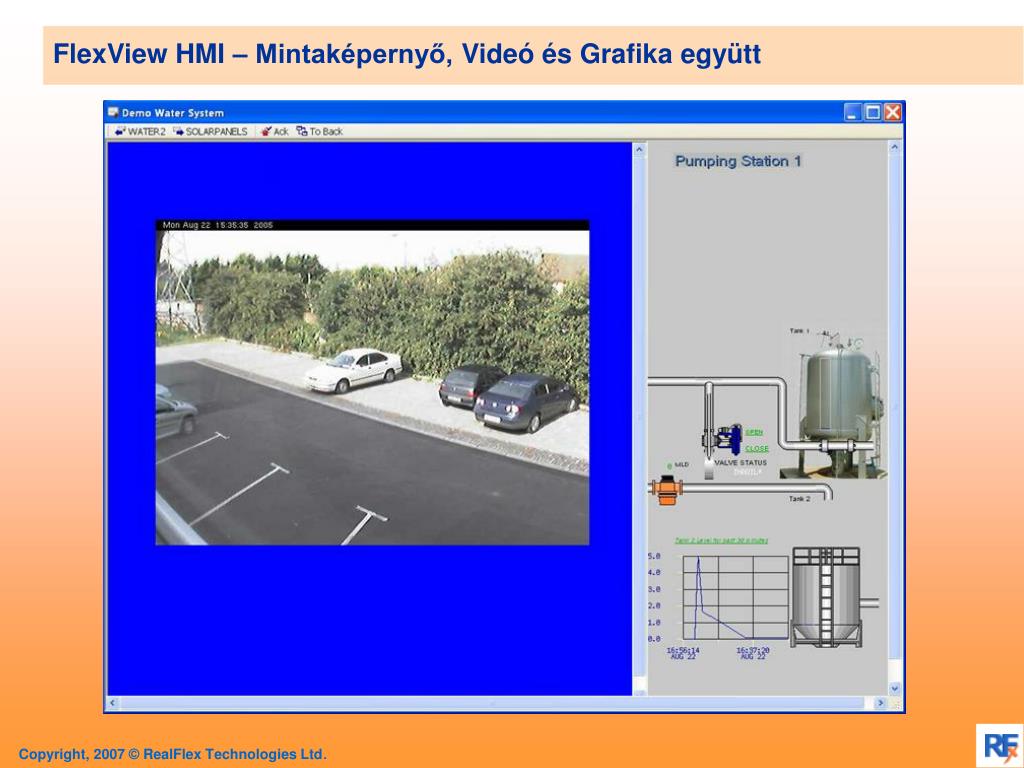Click the Tank 1 pressure vessel image

pos(839,405)
